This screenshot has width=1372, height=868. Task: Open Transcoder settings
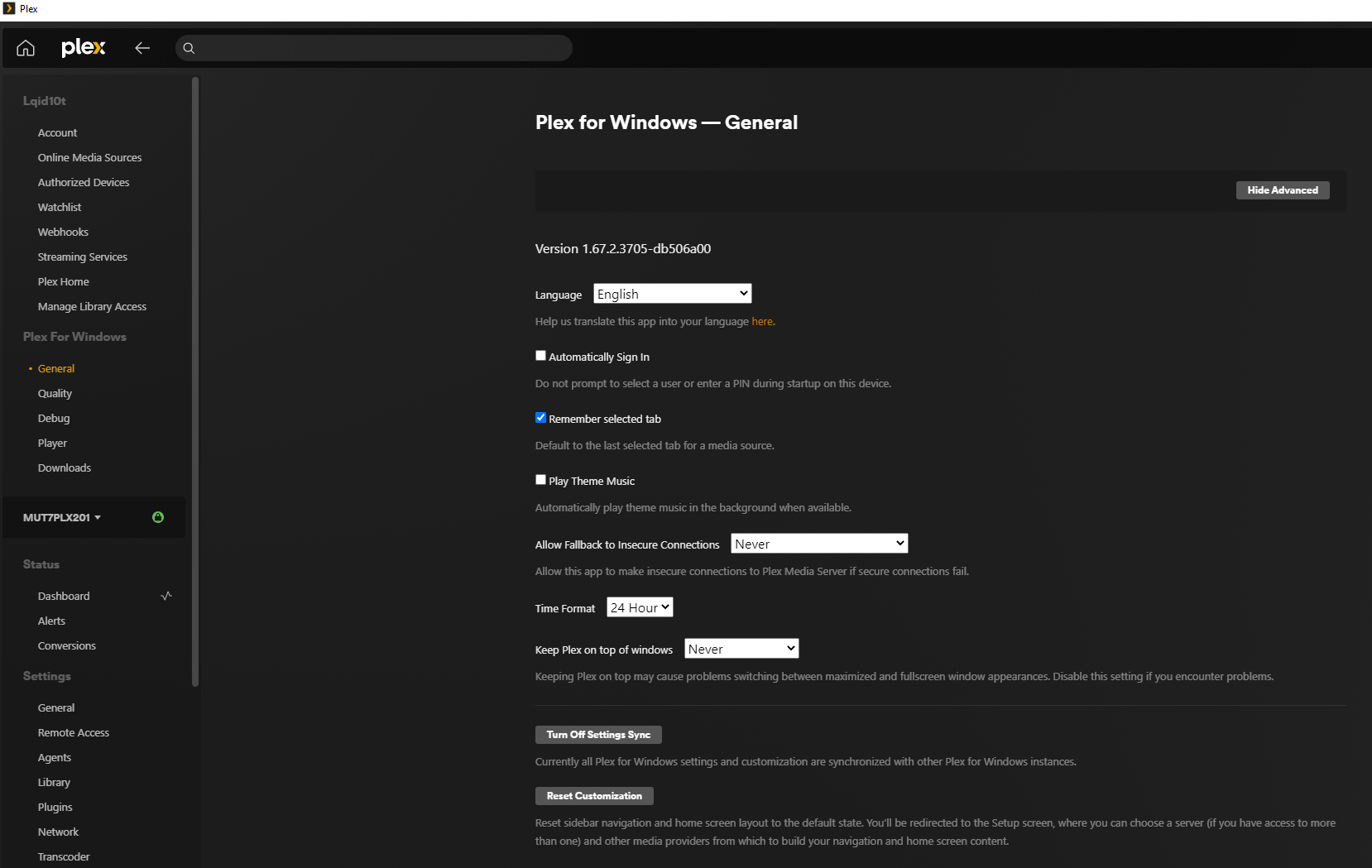coord(64,856)
